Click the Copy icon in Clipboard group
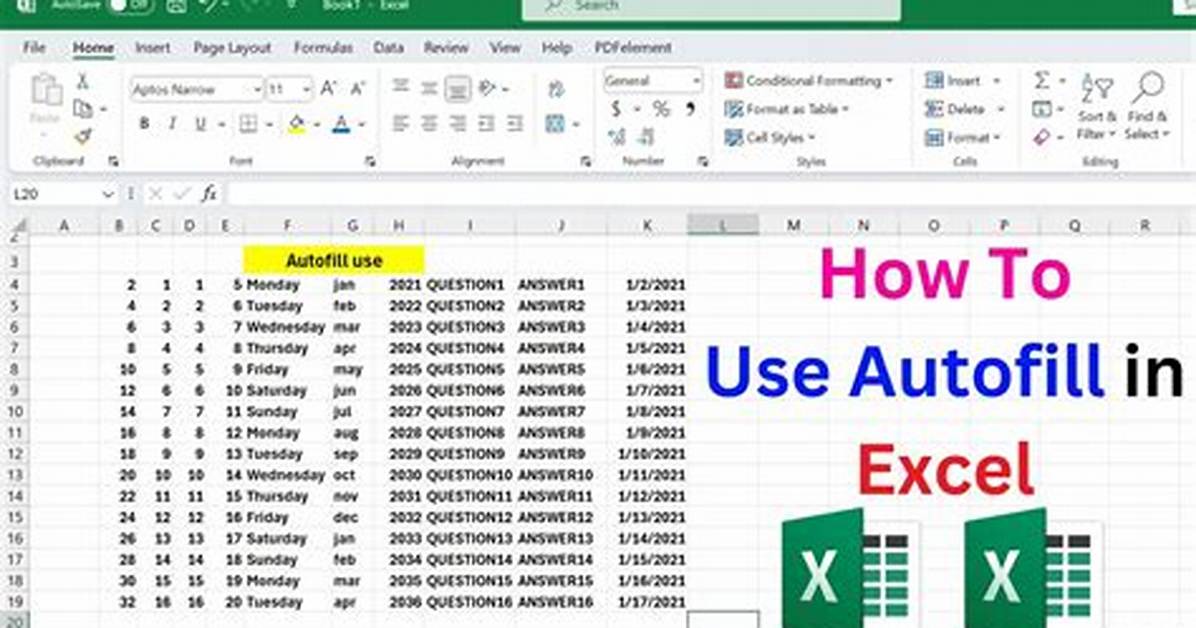The width and height of the screenshot is (1196, 628). 83,109
